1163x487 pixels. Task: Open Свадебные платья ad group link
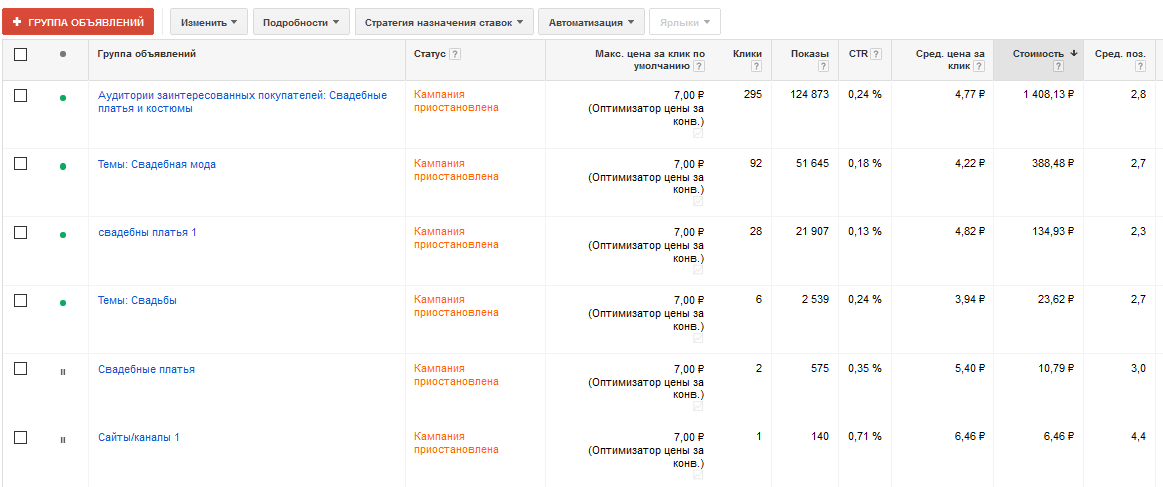[x=146, y=369]
